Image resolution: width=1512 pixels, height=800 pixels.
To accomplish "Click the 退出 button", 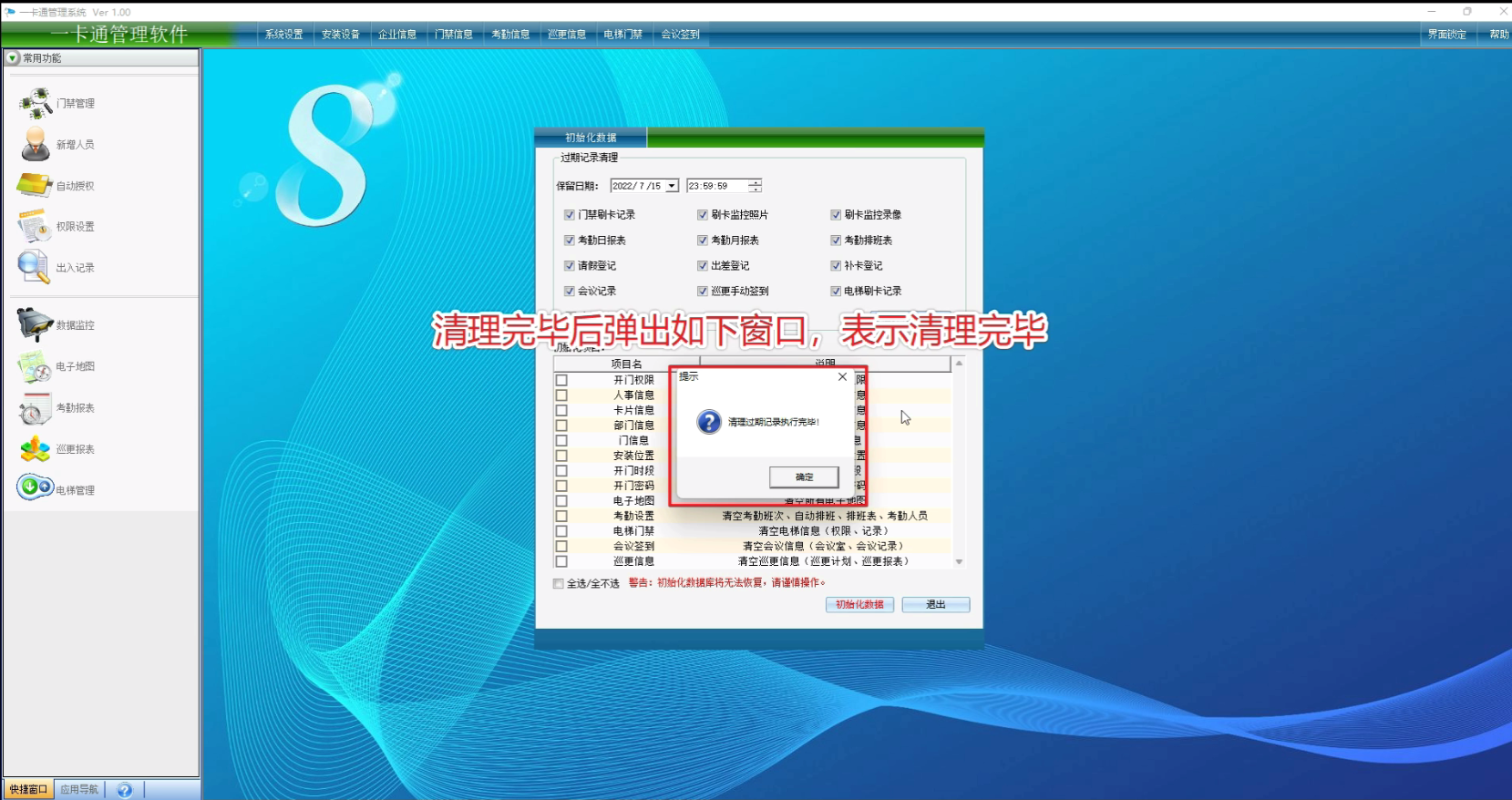I will (935, 605).
